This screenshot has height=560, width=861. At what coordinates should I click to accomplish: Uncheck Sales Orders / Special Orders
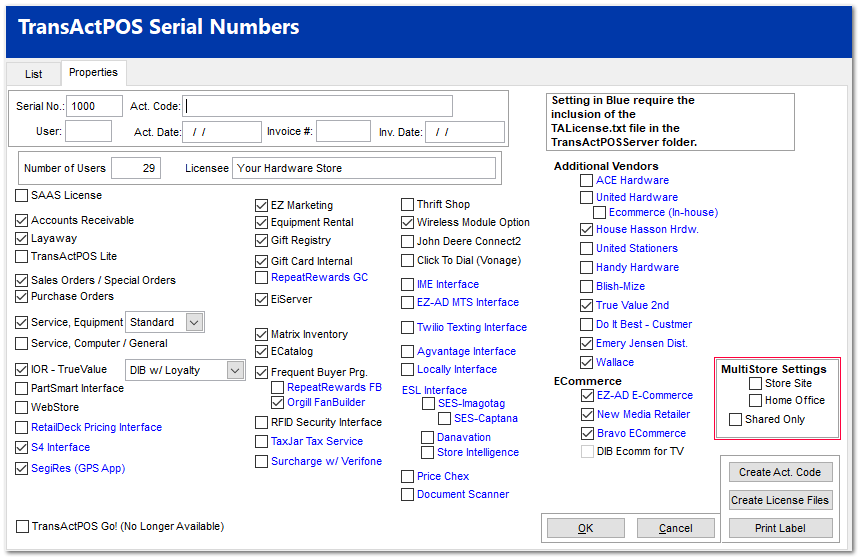coord(21,280)
